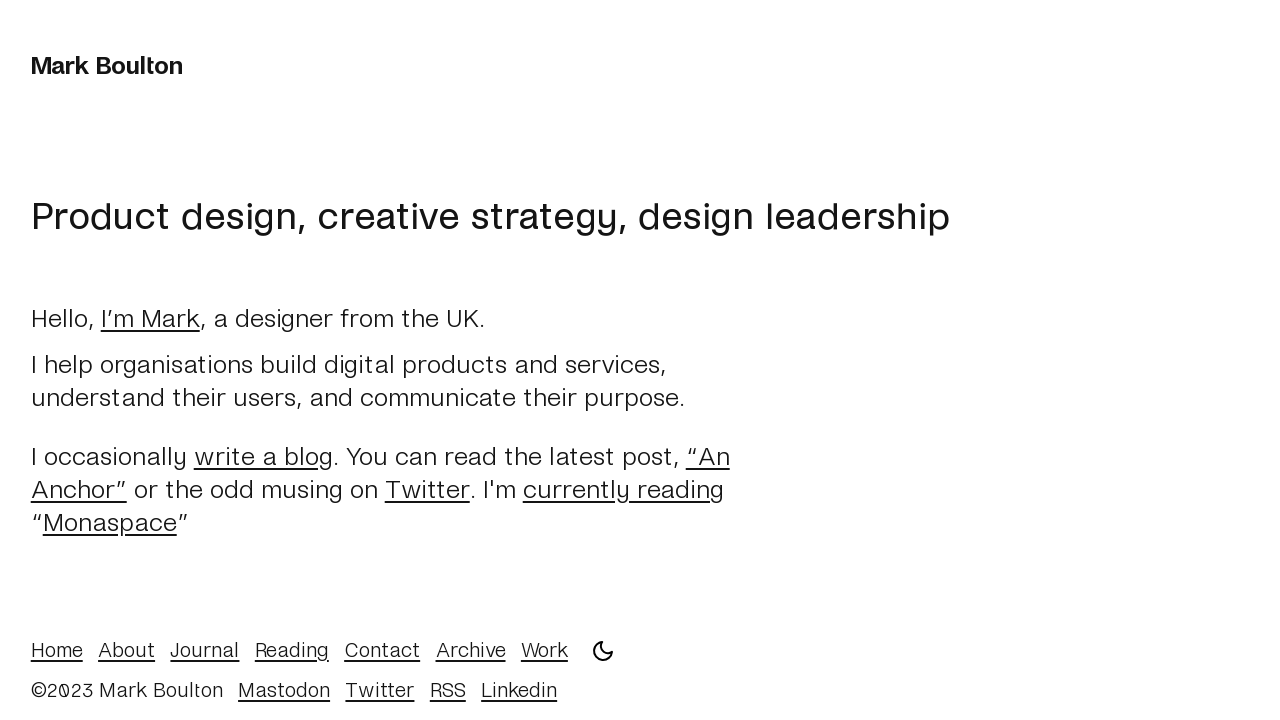Viewport: 1280px width, 720px height.
Task: Open the Contact page
Action: 382,649
